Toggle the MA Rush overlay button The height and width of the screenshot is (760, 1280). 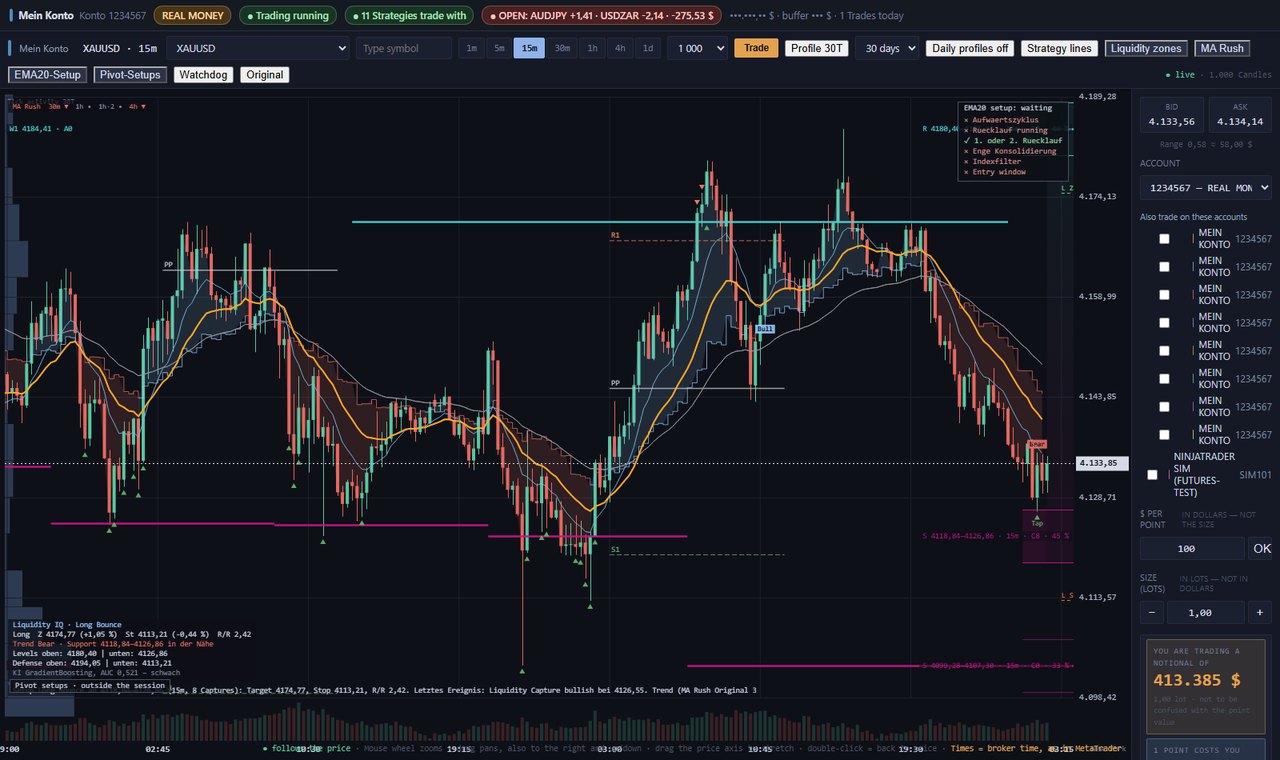(1222, 48)
